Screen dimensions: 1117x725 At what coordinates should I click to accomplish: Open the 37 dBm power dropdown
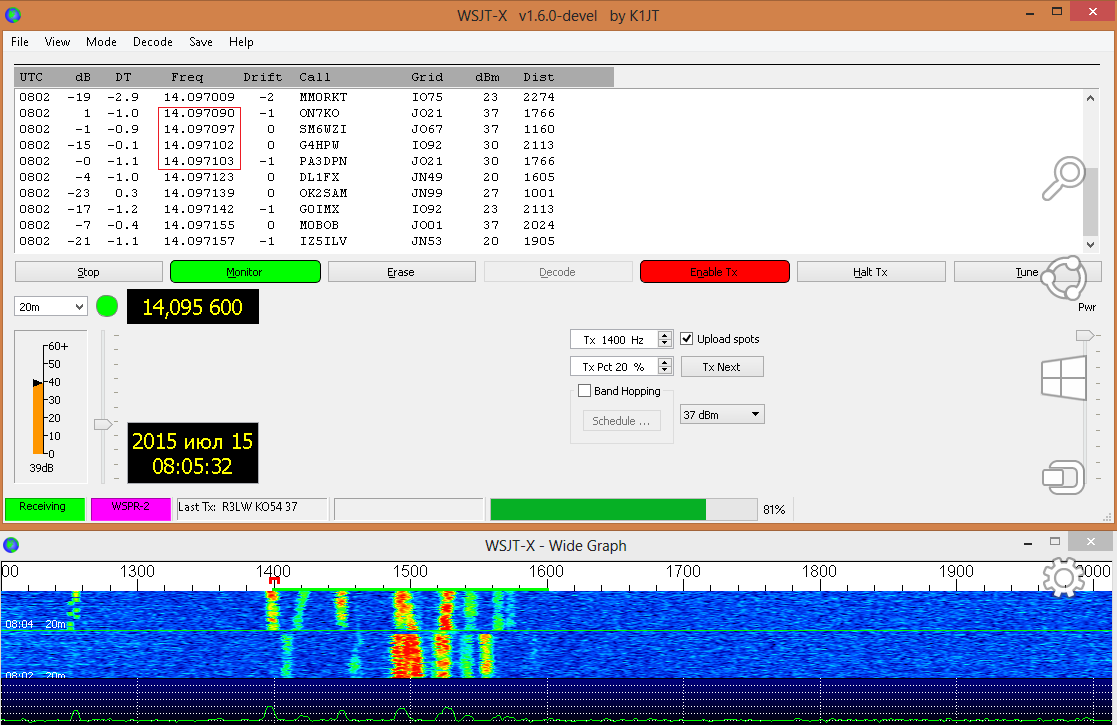point(722,414)
